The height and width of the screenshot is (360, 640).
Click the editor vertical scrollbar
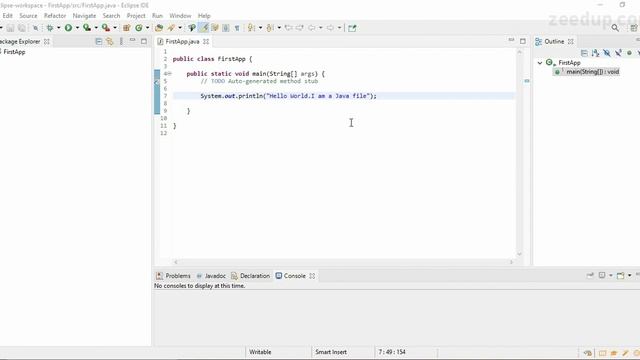(x=519, y=153)
